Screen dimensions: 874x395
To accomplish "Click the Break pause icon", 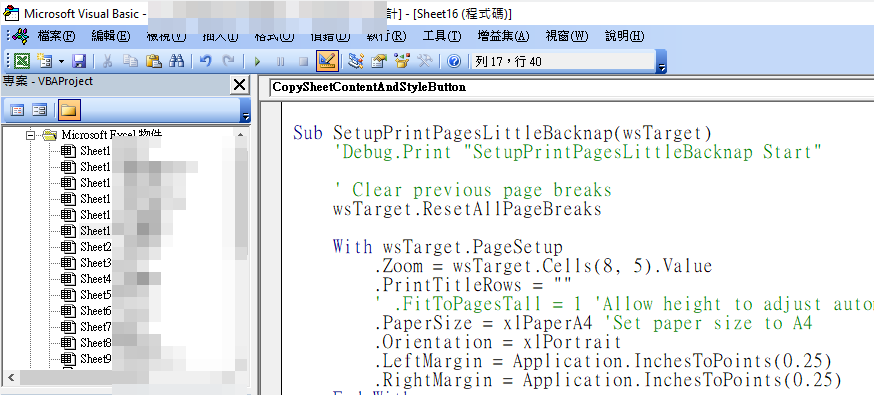I will [x=280, y=61].
